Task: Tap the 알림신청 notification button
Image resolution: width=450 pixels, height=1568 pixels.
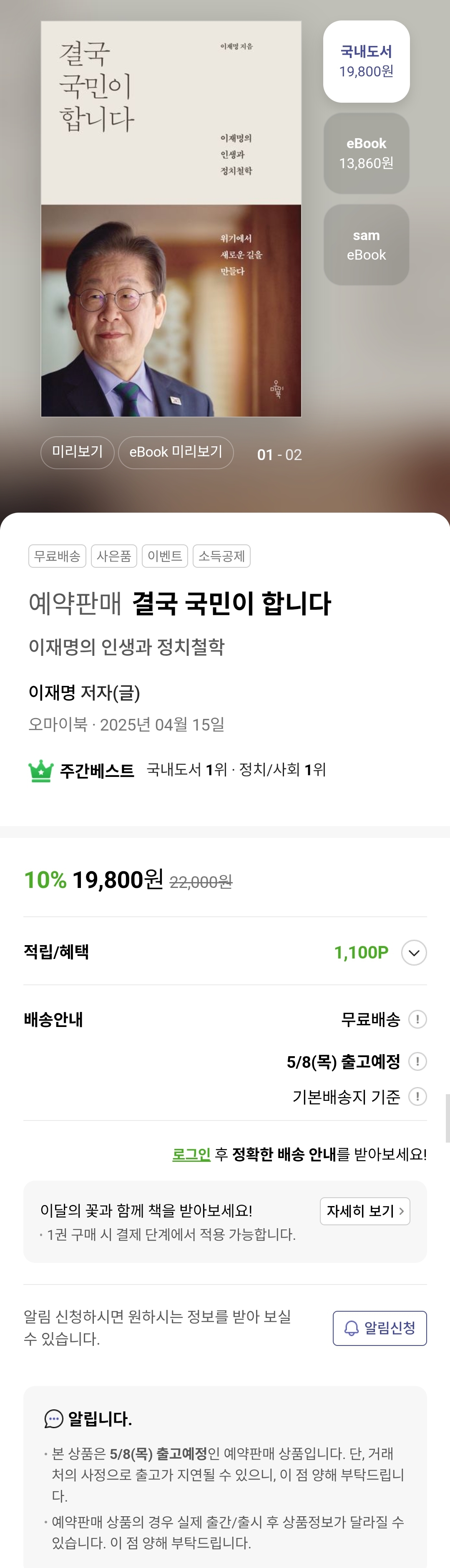Action: 380,1328
